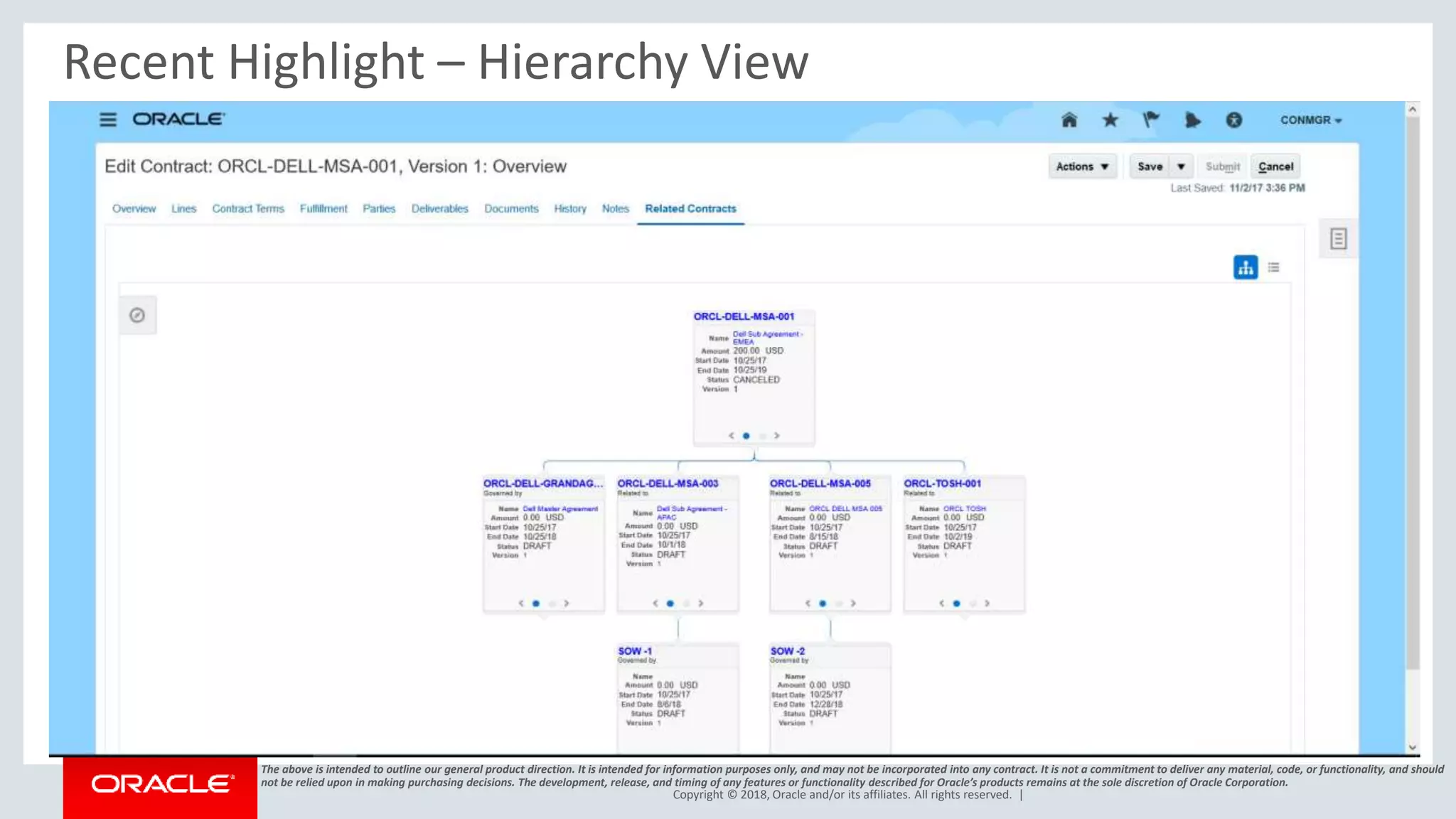Open Dell Sub Agreement - APAC name link
The height and width of the screenshot is (819, 1456).
[x=692, y=513]
